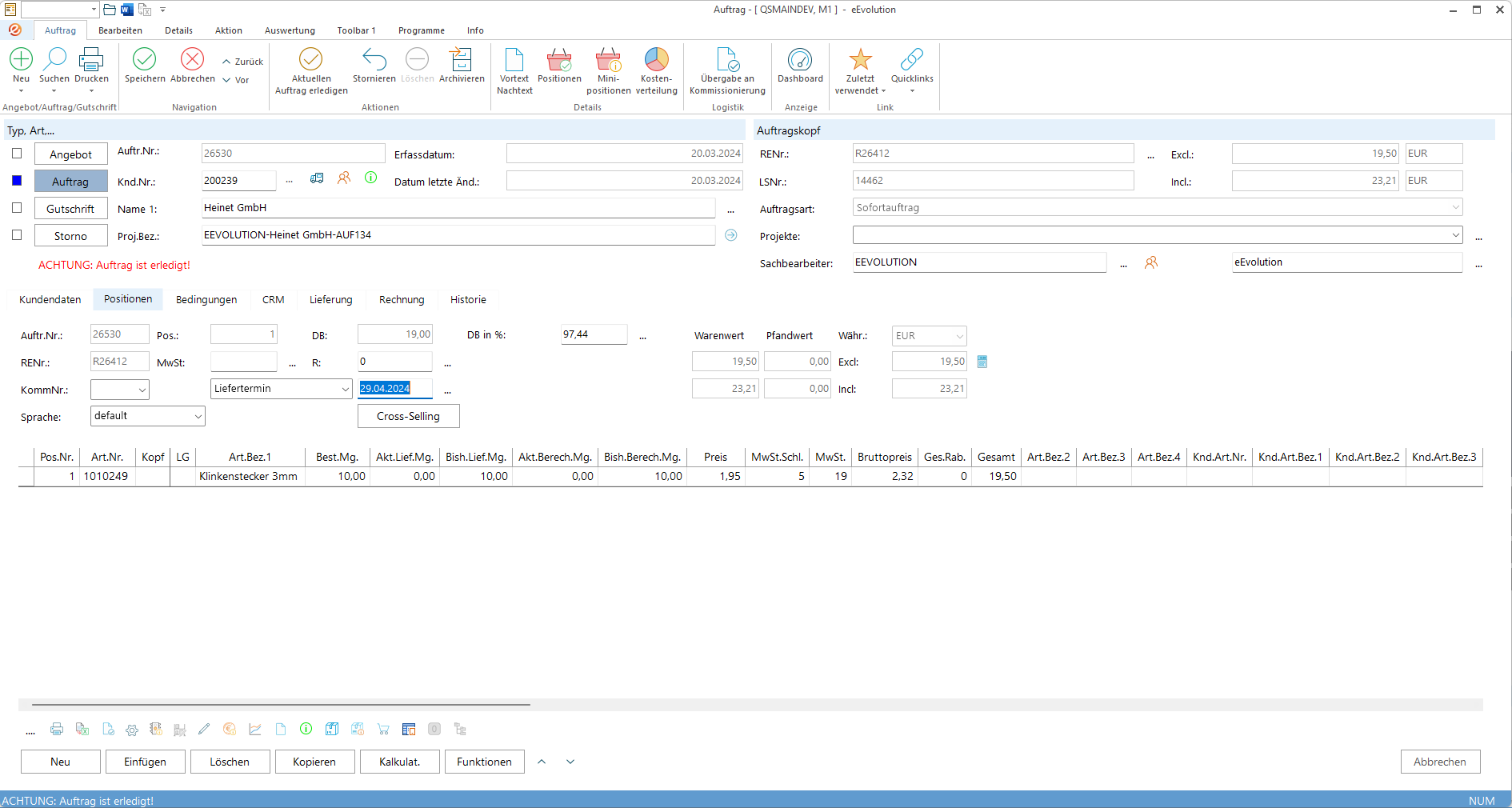Click the Kopieren button
1512x808 pixels.
[314, 762]
